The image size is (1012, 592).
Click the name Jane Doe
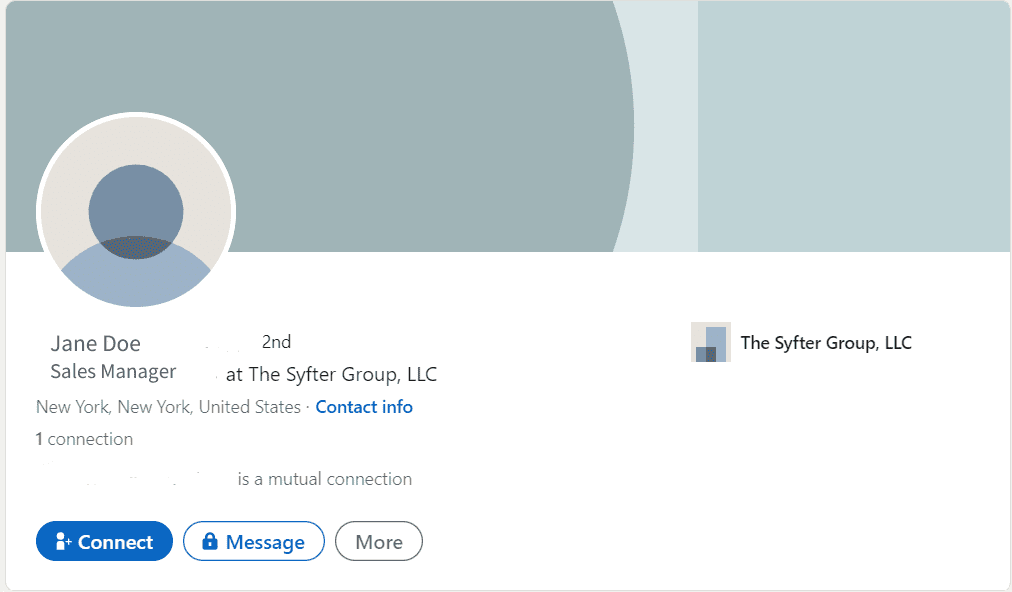[96, 344]
